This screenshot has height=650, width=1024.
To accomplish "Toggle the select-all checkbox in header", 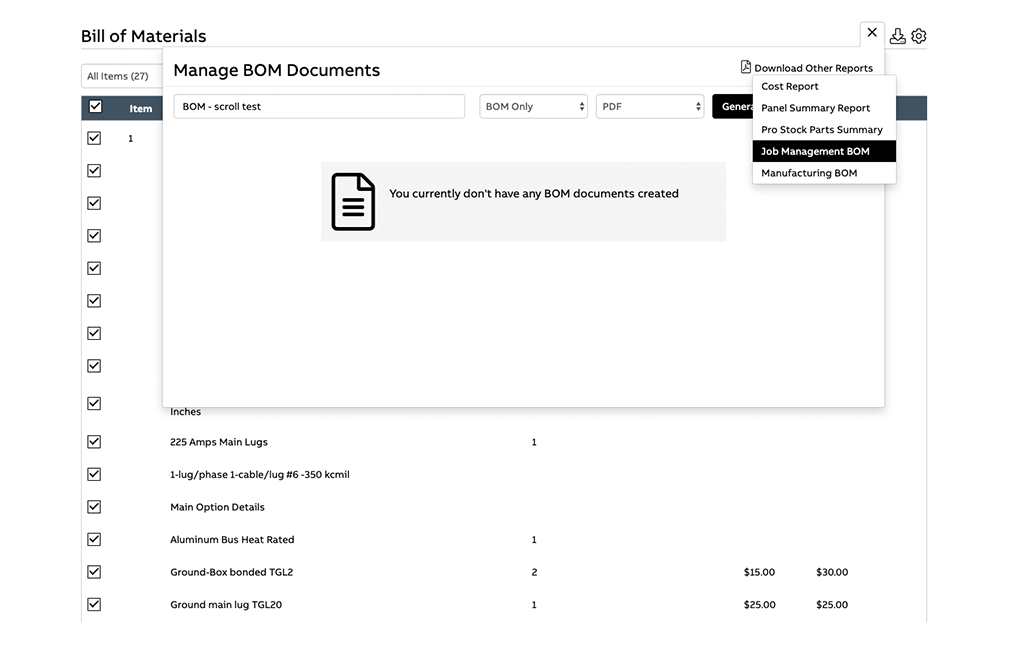I will [95, 106].
